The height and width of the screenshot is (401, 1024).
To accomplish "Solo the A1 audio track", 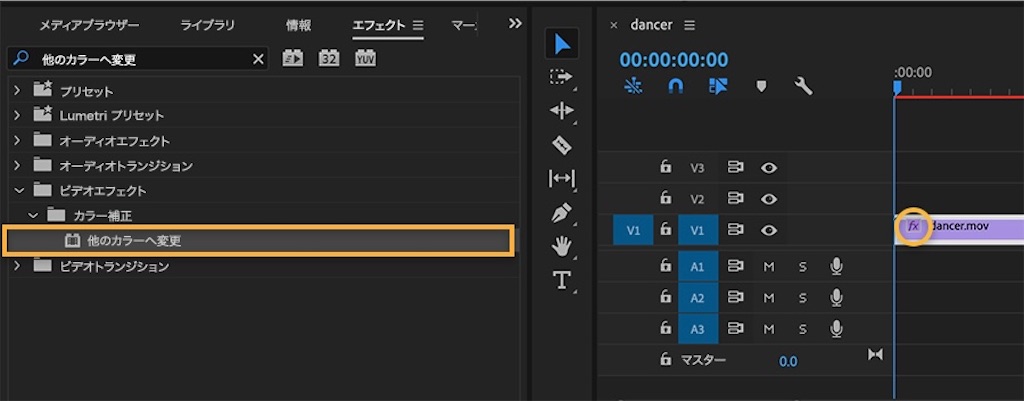I will pos(803,266).
